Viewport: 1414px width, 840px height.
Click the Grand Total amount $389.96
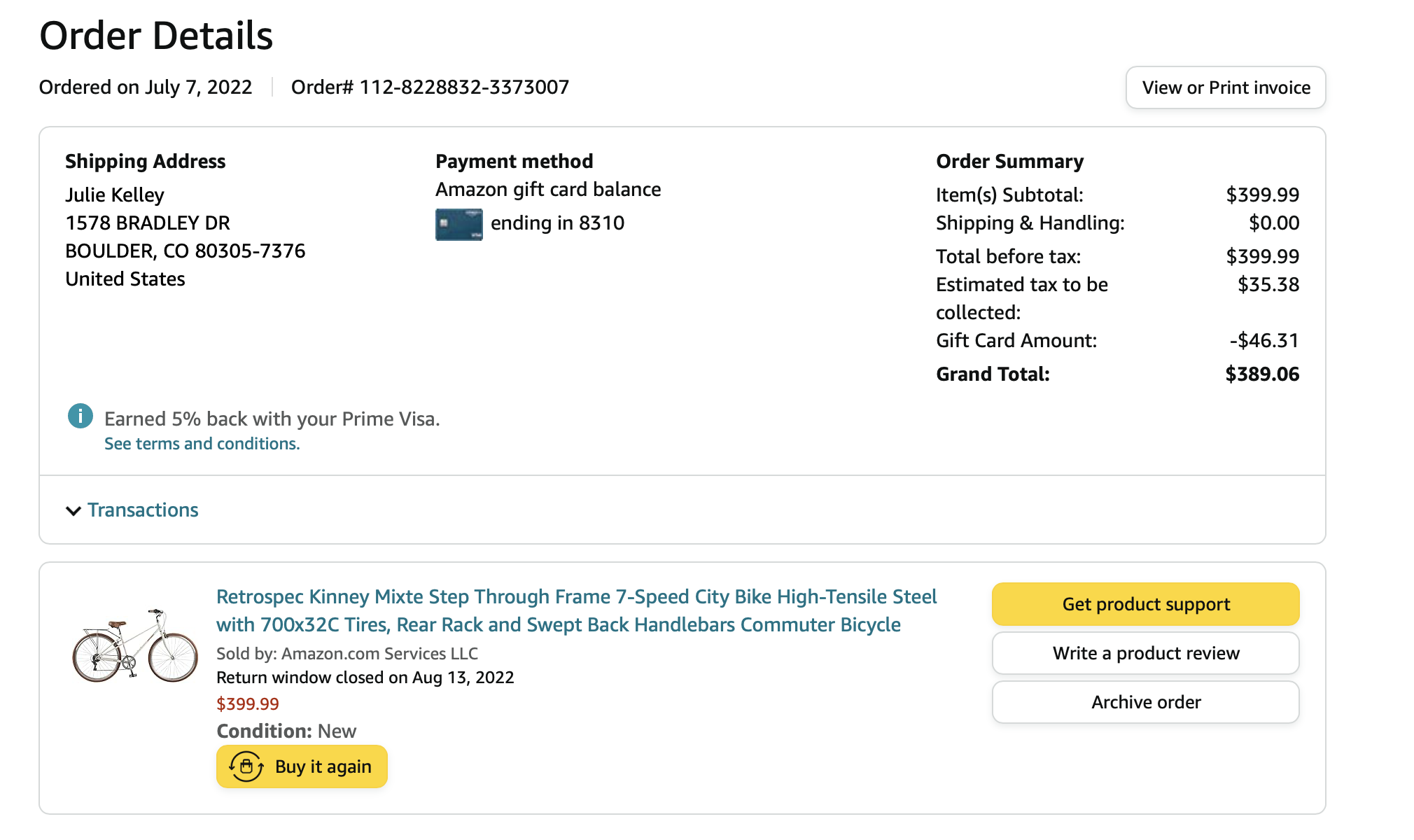pyautogui.click(x=1261, y=374)
